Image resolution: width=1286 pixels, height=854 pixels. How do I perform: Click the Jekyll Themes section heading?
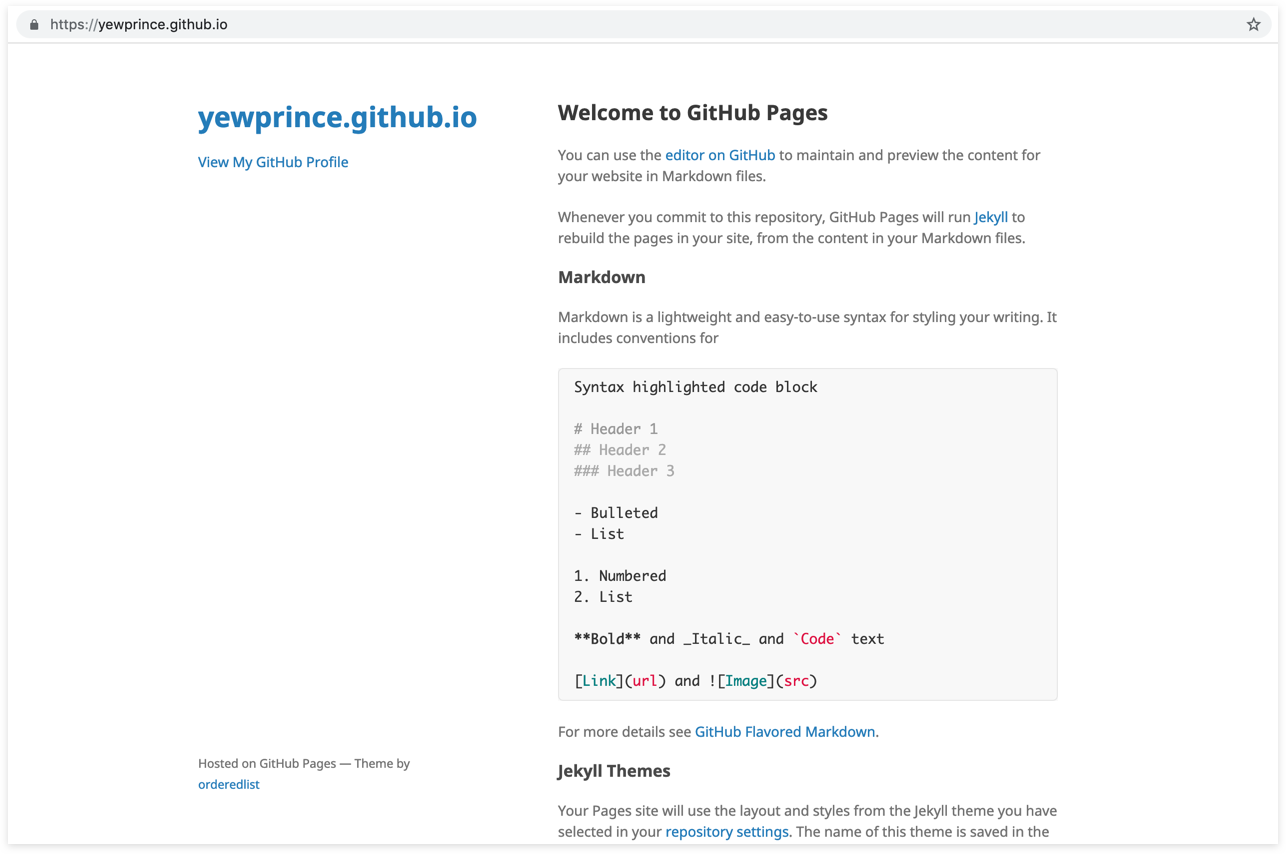(613, 770)
